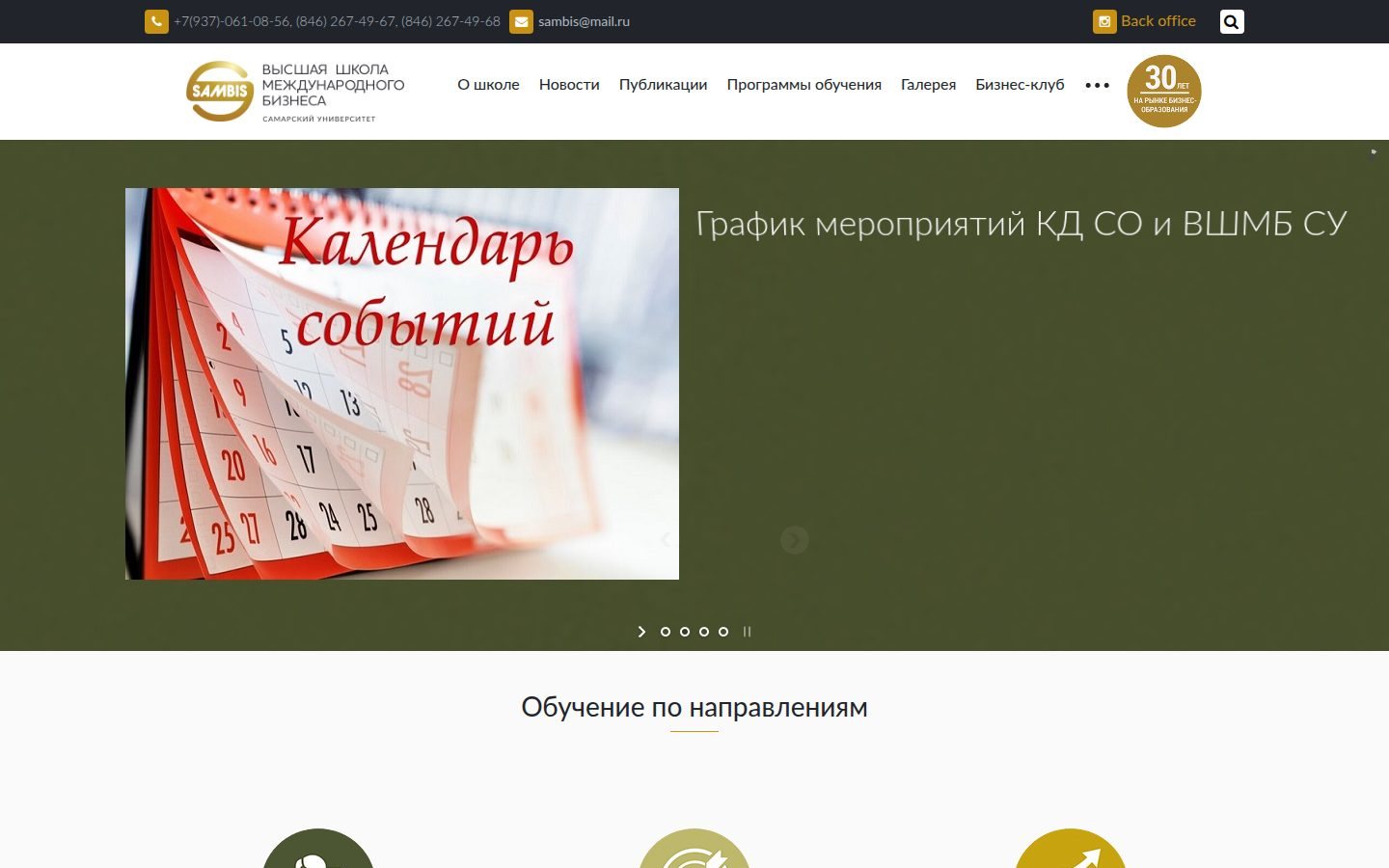Image resolution: width=1389 pixels, height=868 pixels.
Task: Click the phone icon in top bar
Action: [156, 21]
